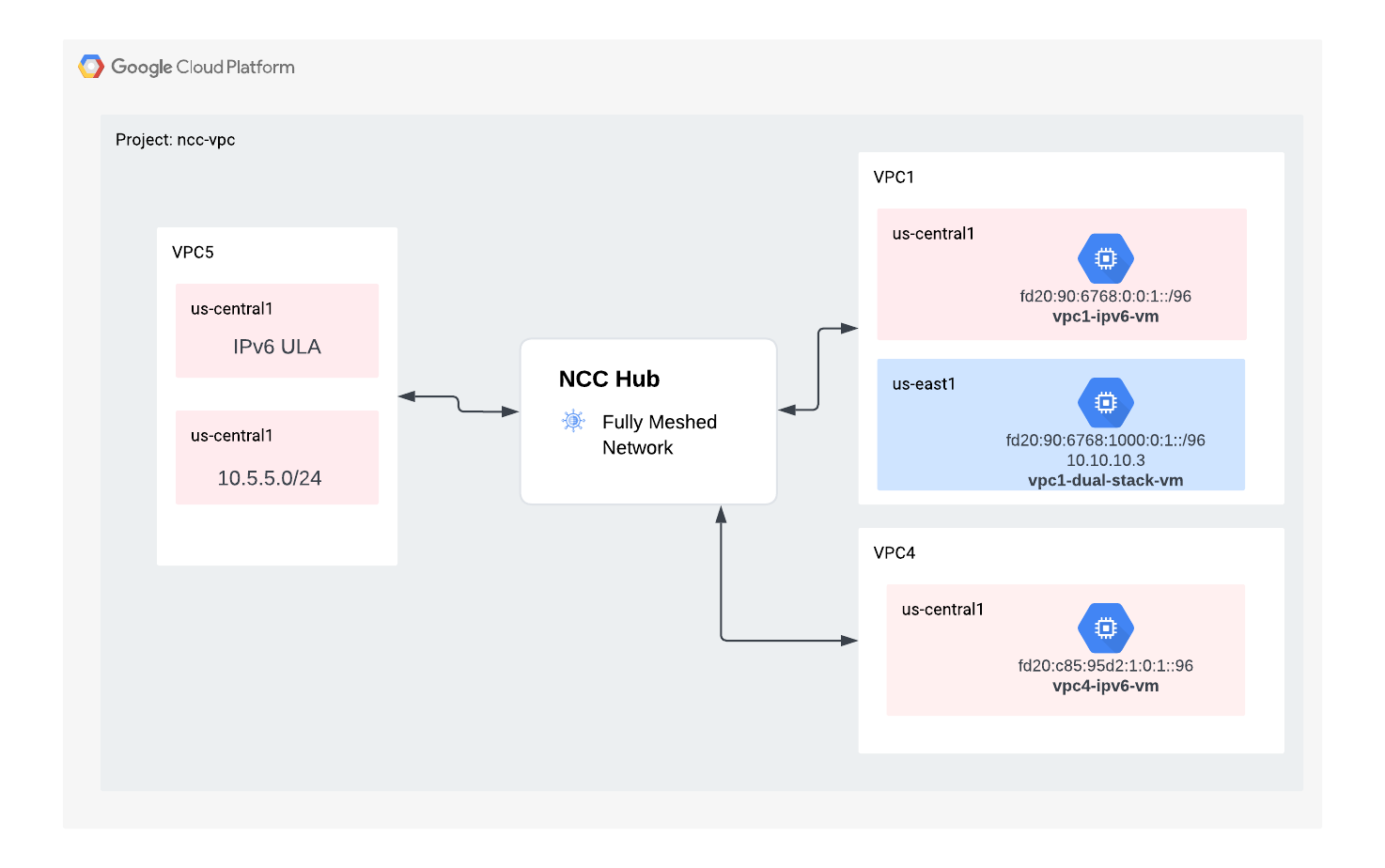Click the fd20:90:6768:0:0:1::/96 address text

pyautogui.click(x=1105, y=296)
